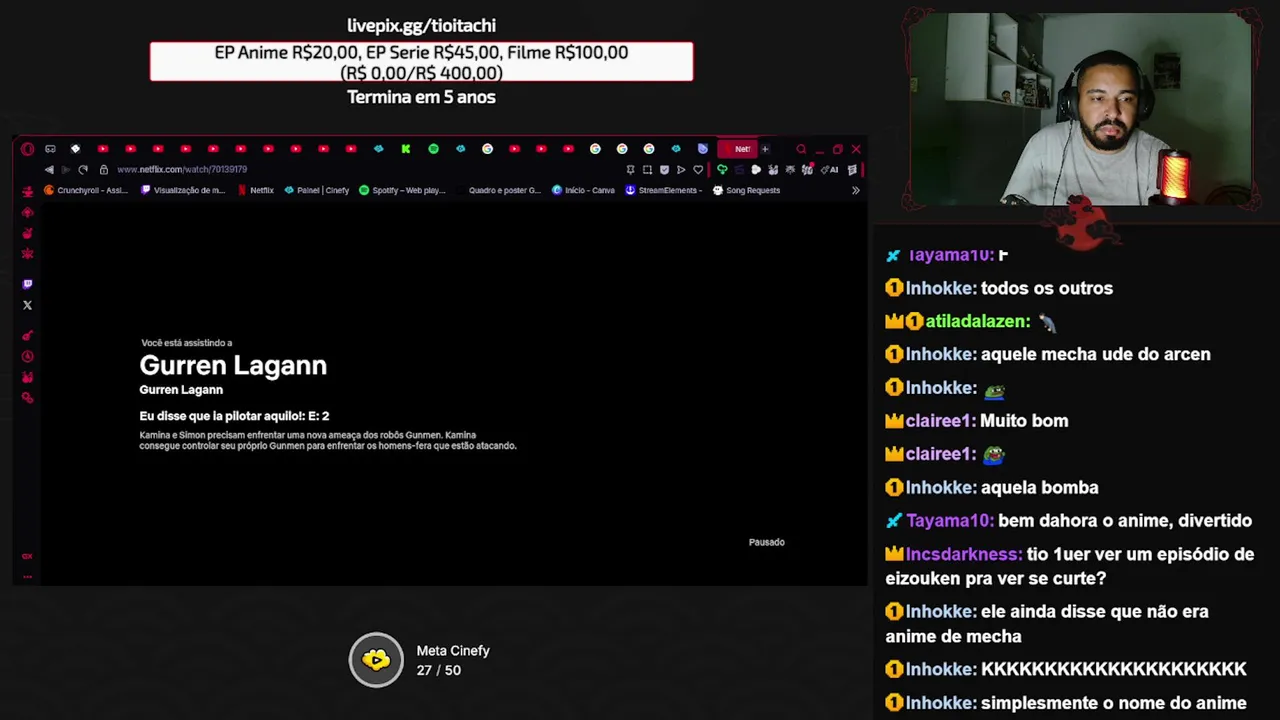Switch to the active Netflix tab
The height and width of the screenshot is (720, 1280).
[x=737, y=149]
